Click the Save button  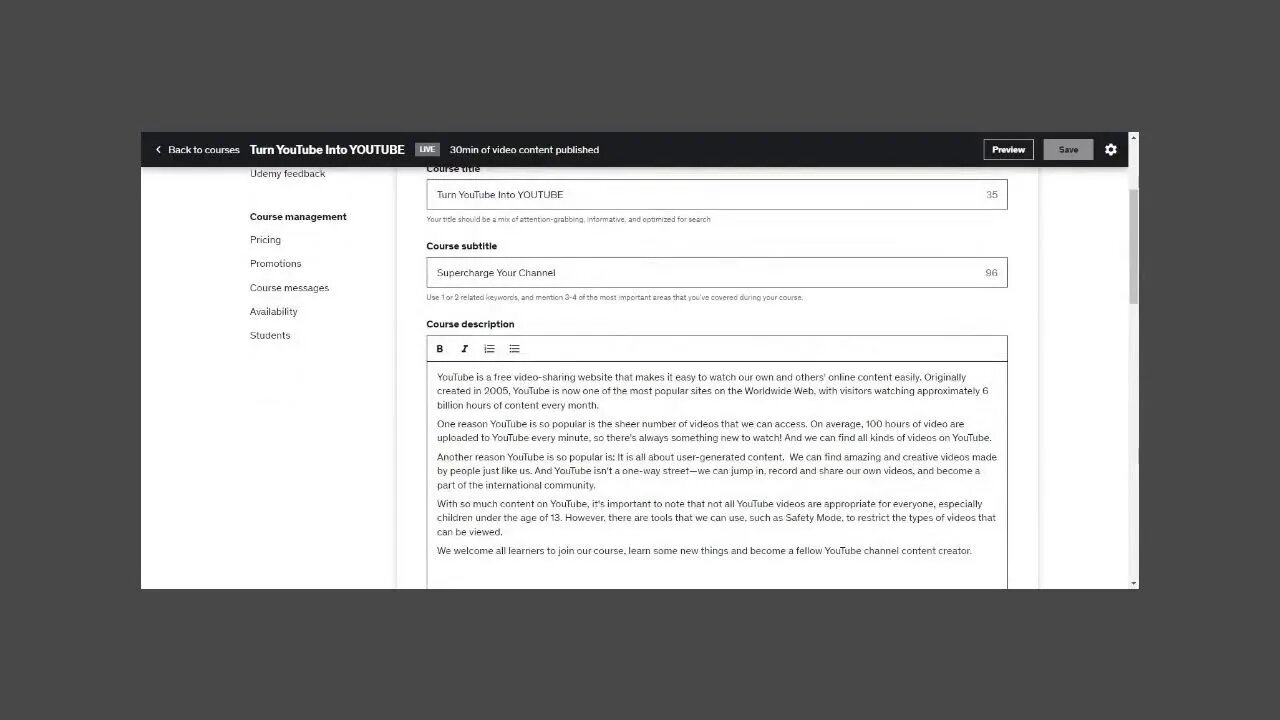point(1068,150)
